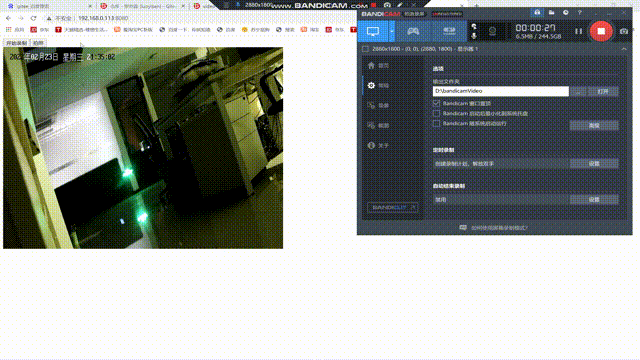
Task: Click Bandicam title bar home icon
Action: click(537, 13)
